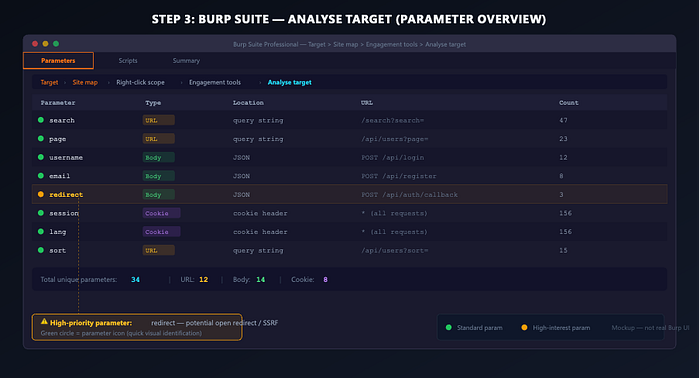Click the count value 47
Viewport: 700px width, 378px height.
point(563,120)
